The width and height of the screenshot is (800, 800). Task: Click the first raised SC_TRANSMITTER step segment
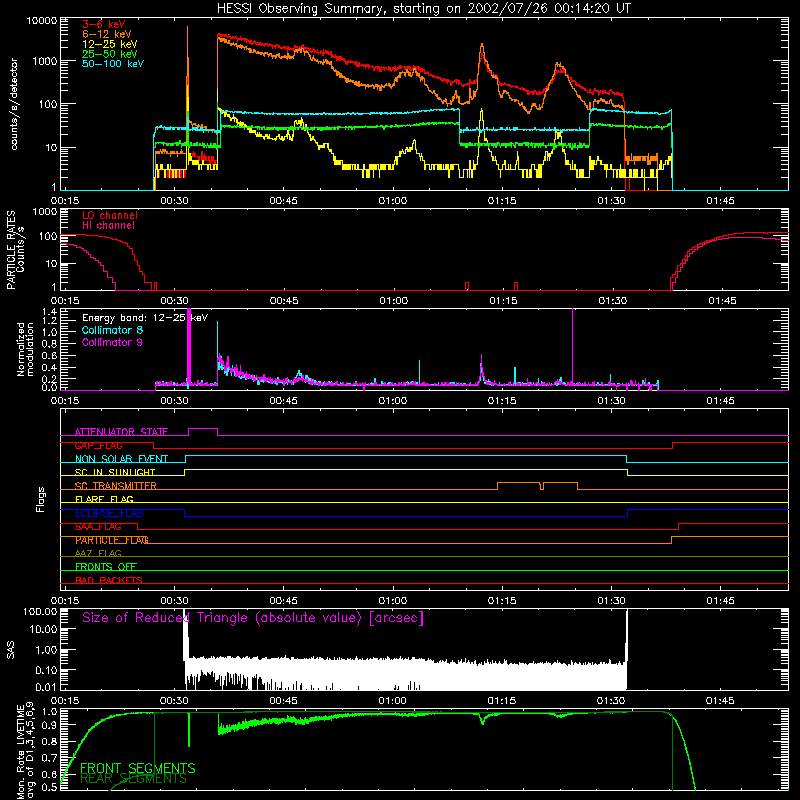click(x=518, y=482)
